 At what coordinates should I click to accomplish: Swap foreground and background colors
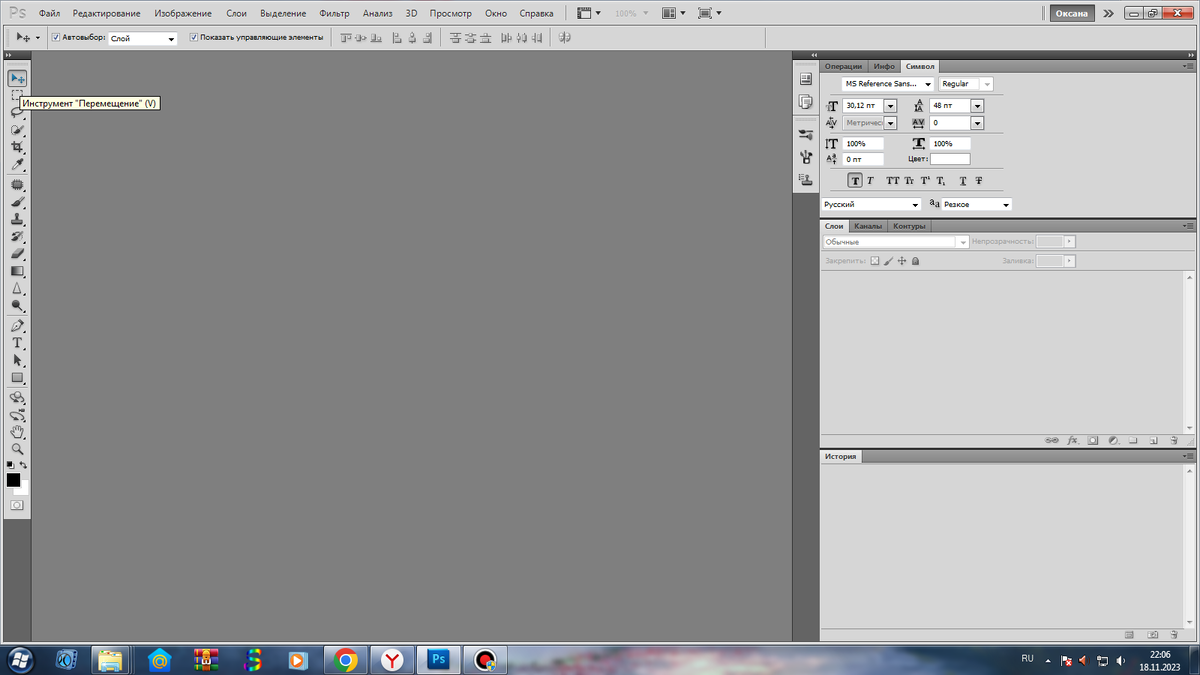pyautogui.click(x=23, y=465)
